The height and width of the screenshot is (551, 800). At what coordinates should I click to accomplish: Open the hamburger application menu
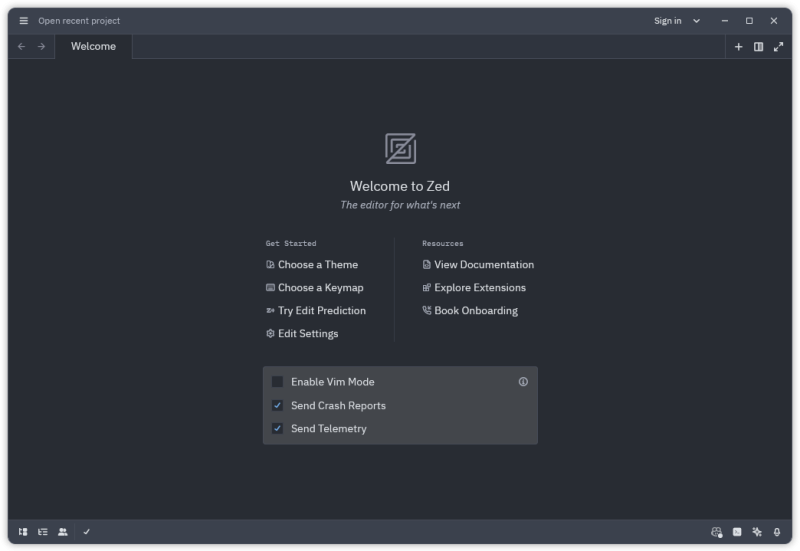tap(24, 20)
